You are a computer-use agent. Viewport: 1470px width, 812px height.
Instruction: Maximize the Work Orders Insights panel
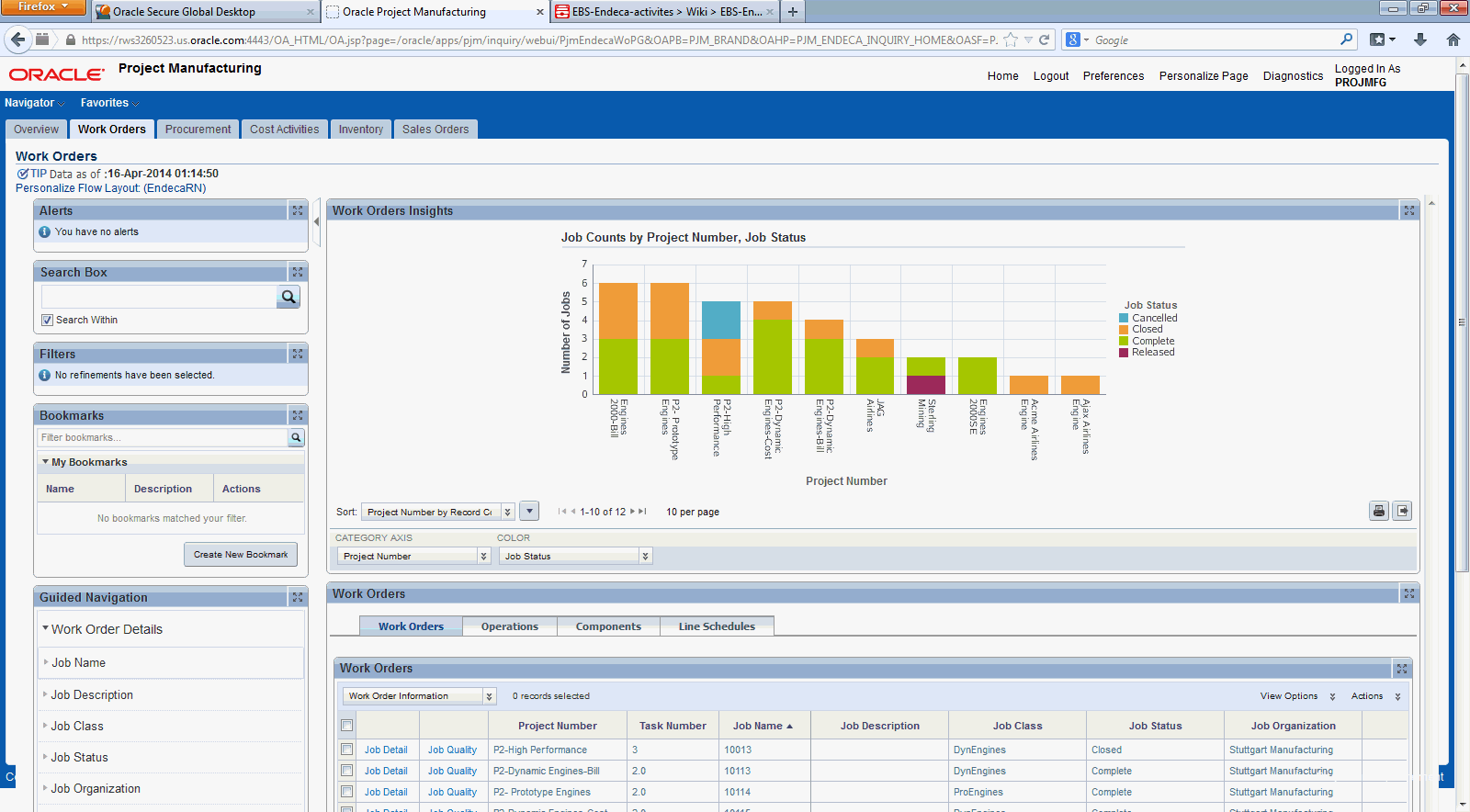tap(1409, 210)
